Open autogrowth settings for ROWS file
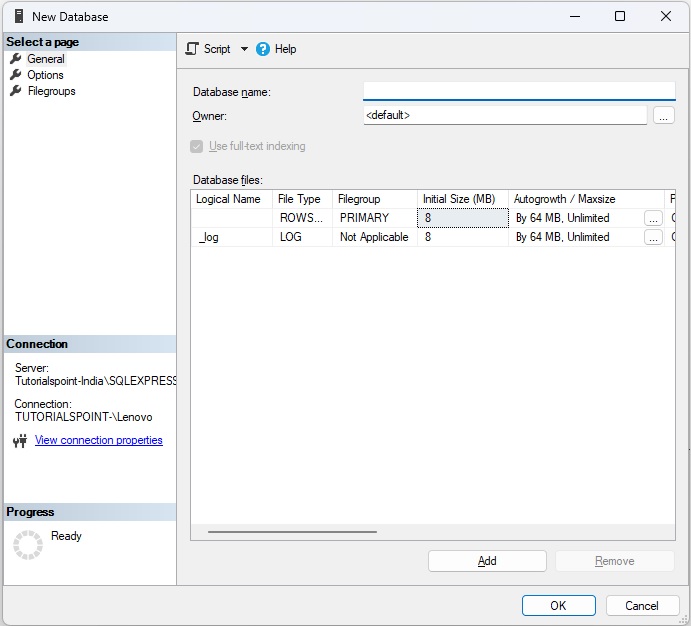Viewport: 691px width, 626px height. point(653,219)
